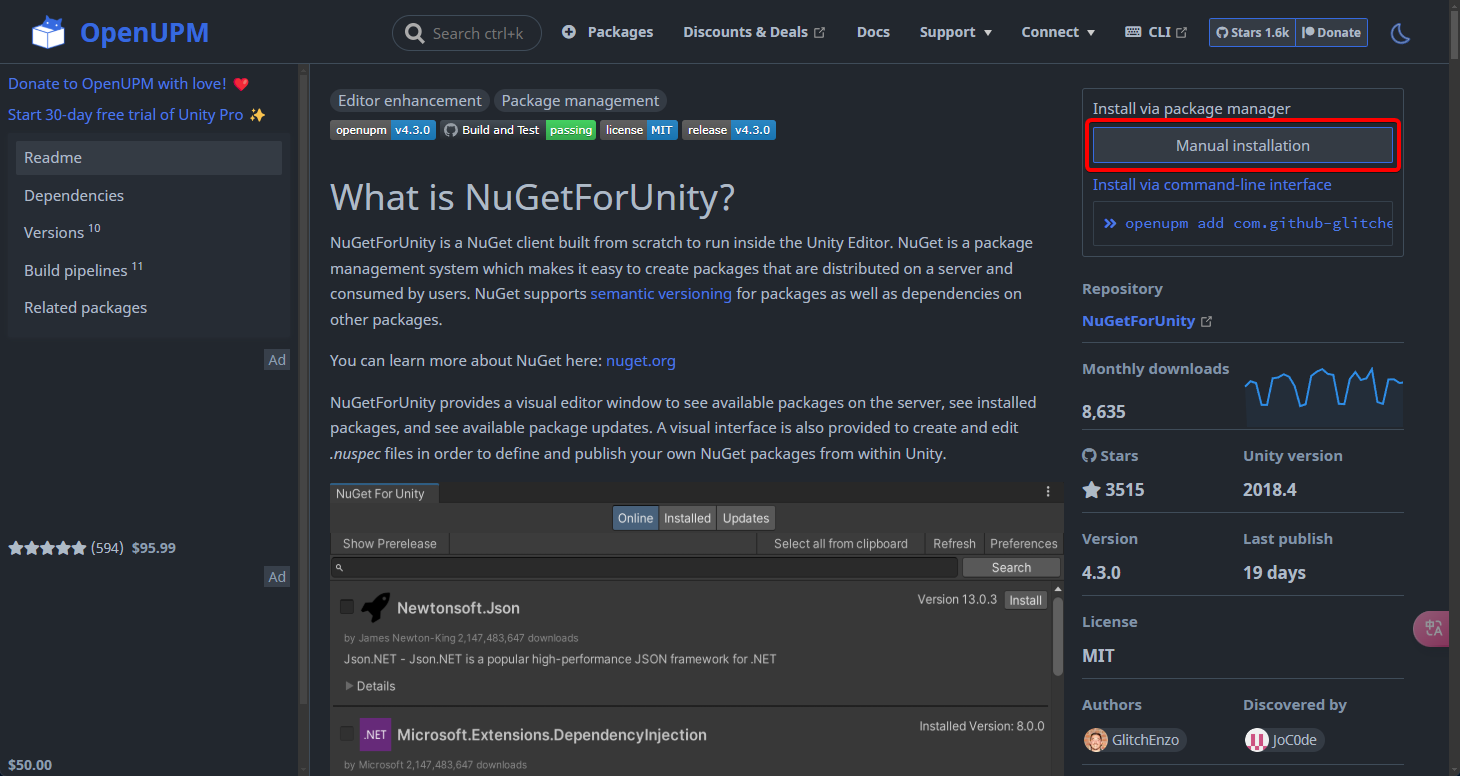Select the Dependencies sidebar item

click(x=74, y=195)
